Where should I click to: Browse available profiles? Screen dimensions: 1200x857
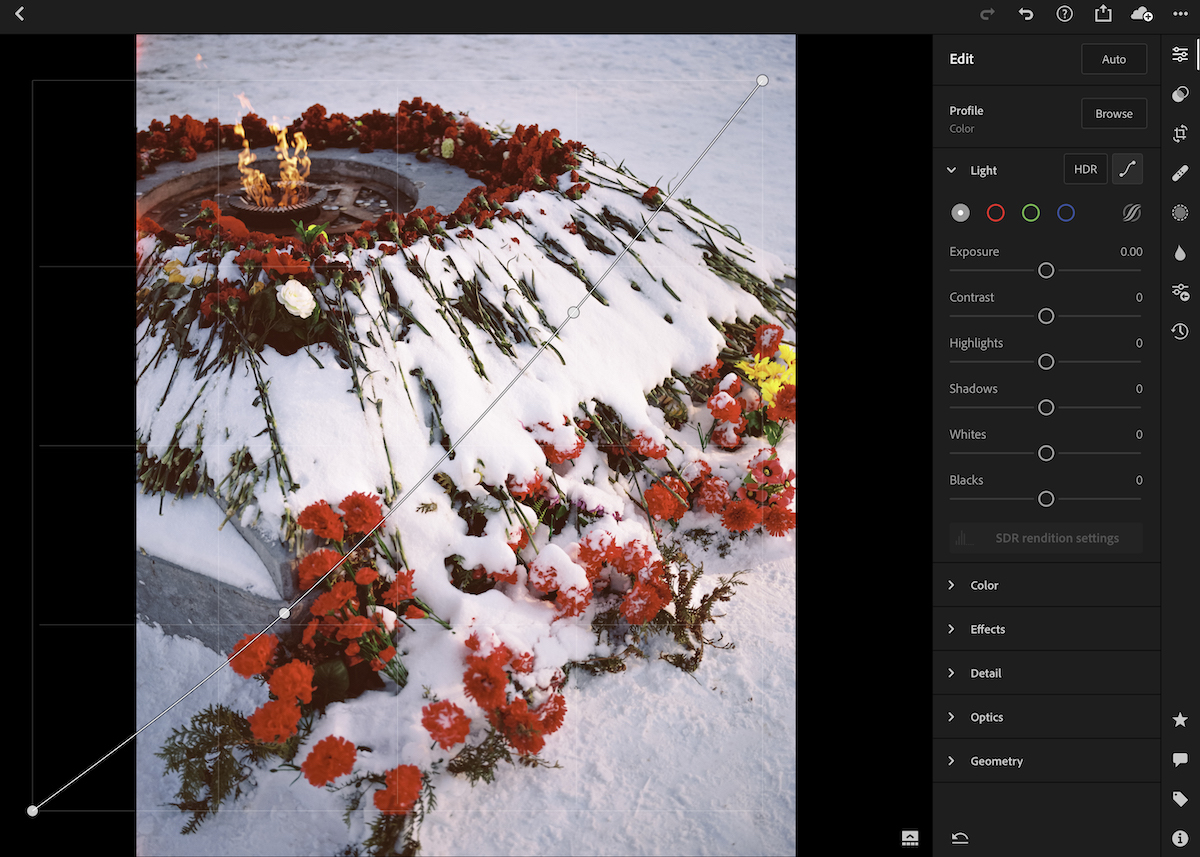point(1114,113)
